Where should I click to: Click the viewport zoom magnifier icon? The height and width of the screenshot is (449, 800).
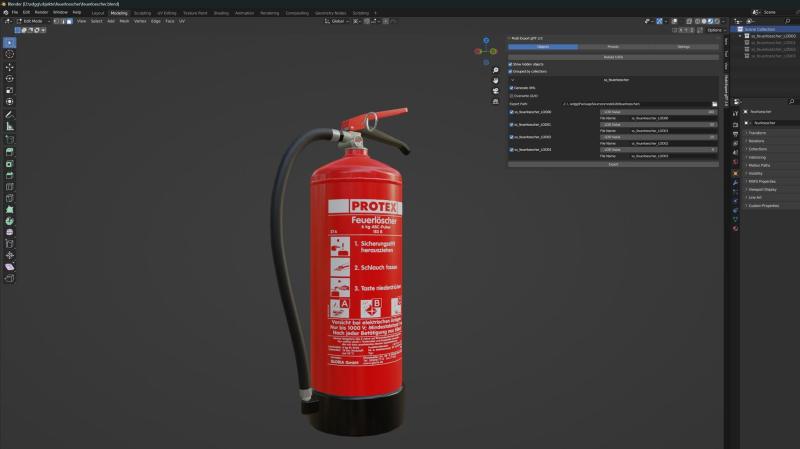coord(495,70)
